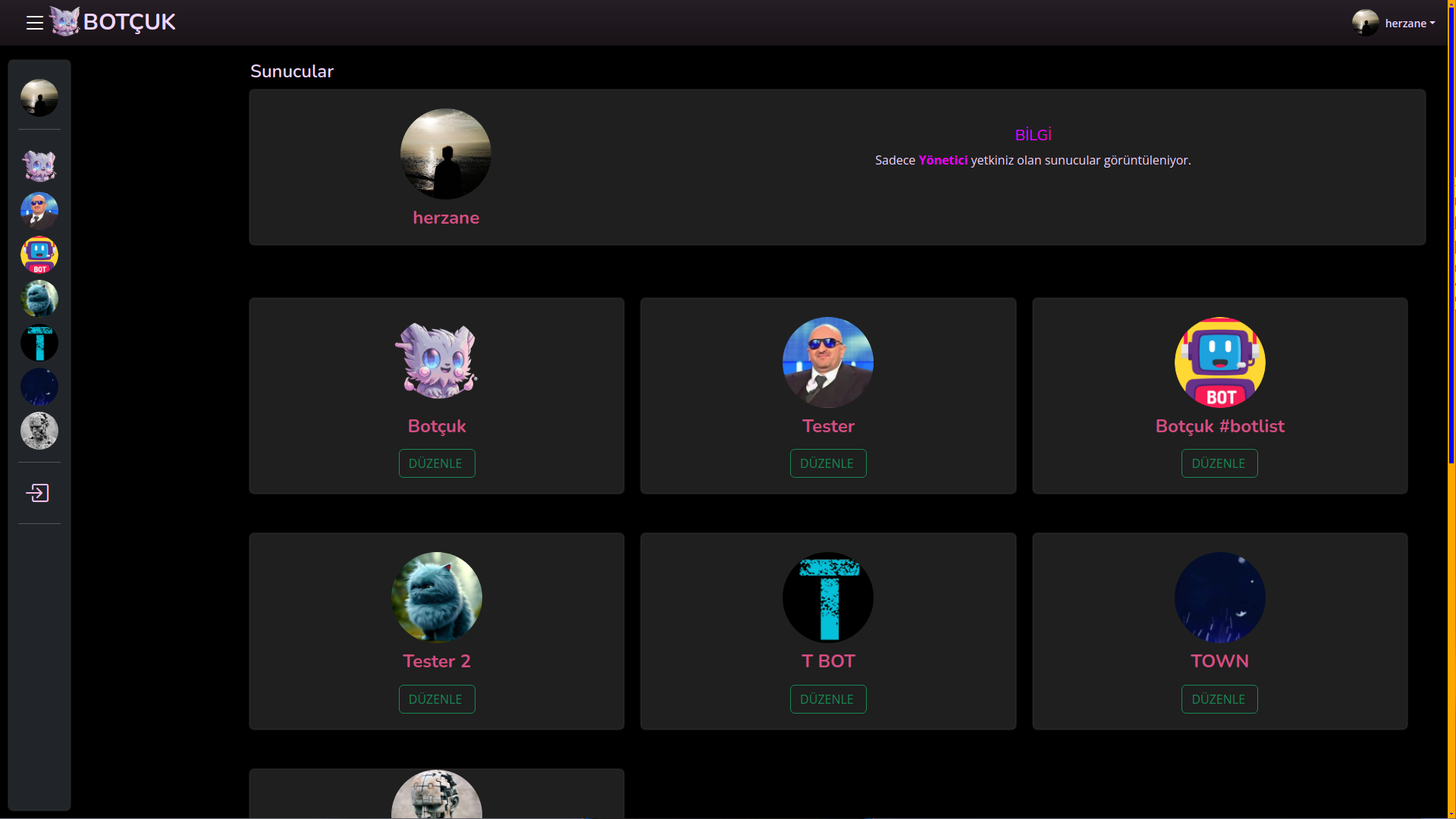Click the TOWN server name link
Image resolution: width=1456 pixels, height=819 pixels.
[1219, 661]
